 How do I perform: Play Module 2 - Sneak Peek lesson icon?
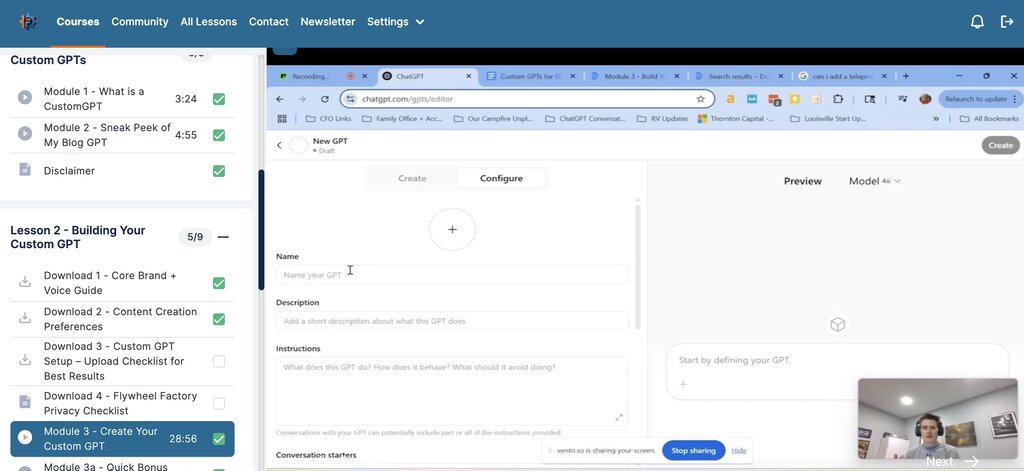25,134
